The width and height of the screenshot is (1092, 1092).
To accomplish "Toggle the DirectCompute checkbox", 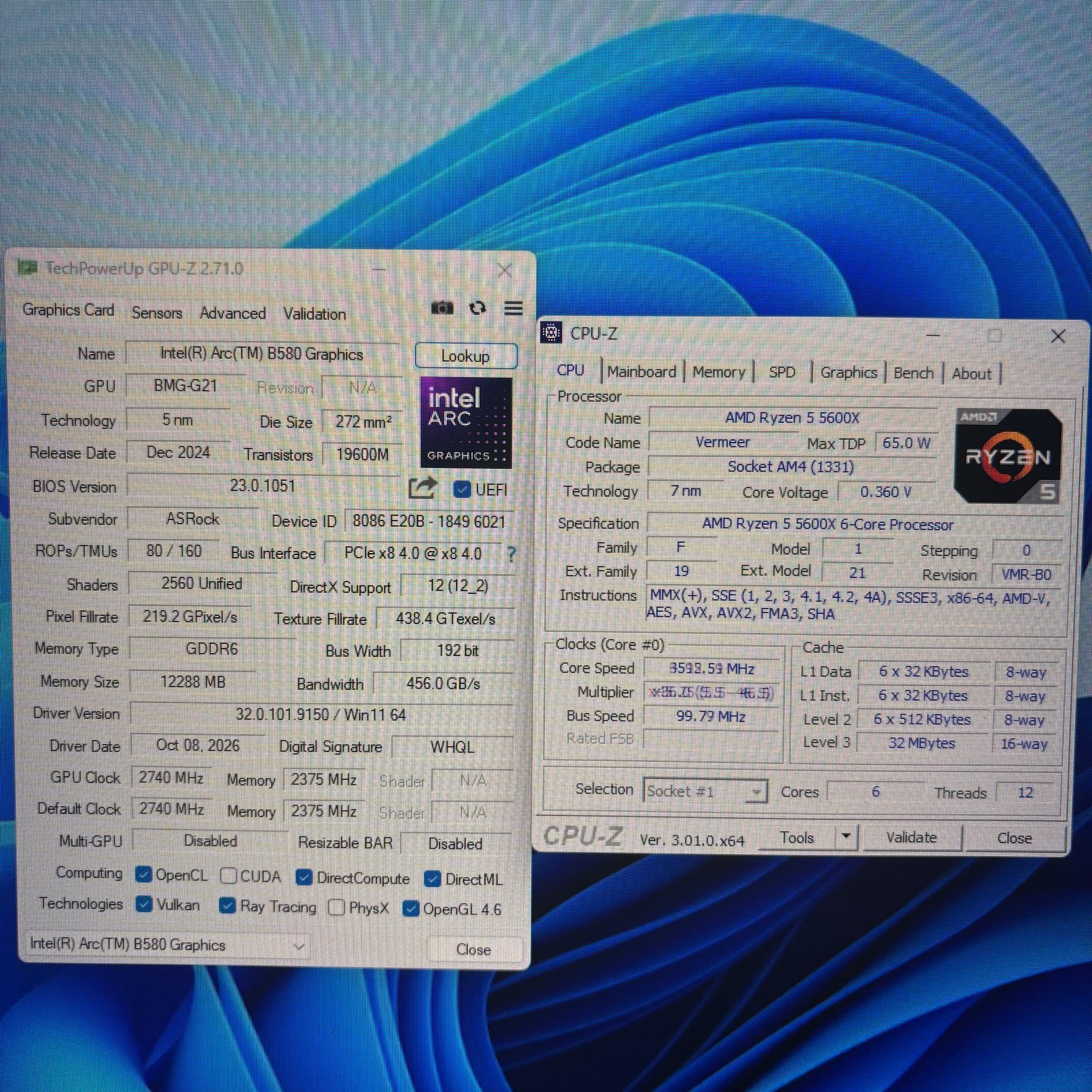I will [303, 877].
